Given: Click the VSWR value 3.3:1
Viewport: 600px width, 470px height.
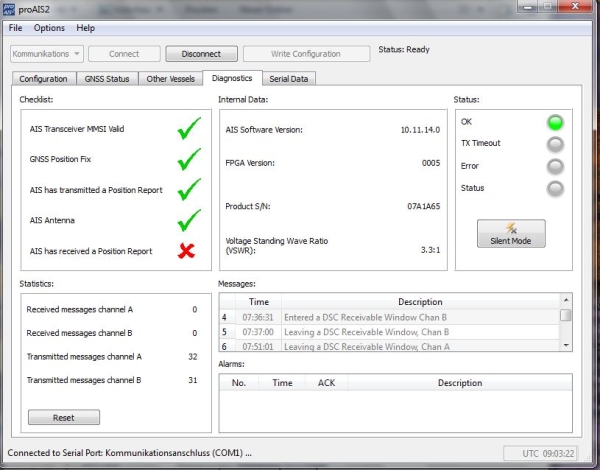Looking at the screenshot, I should (x=430, y=250).
